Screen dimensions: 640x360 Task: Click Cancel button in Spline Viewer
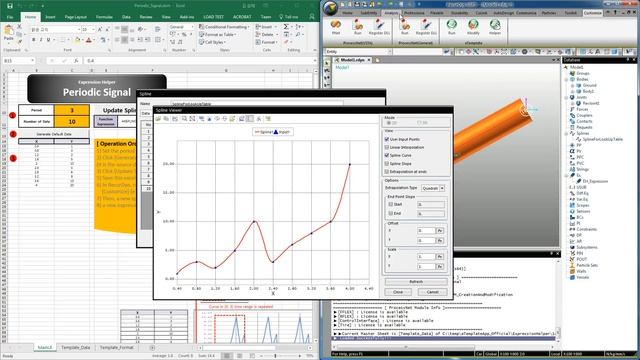432,292
